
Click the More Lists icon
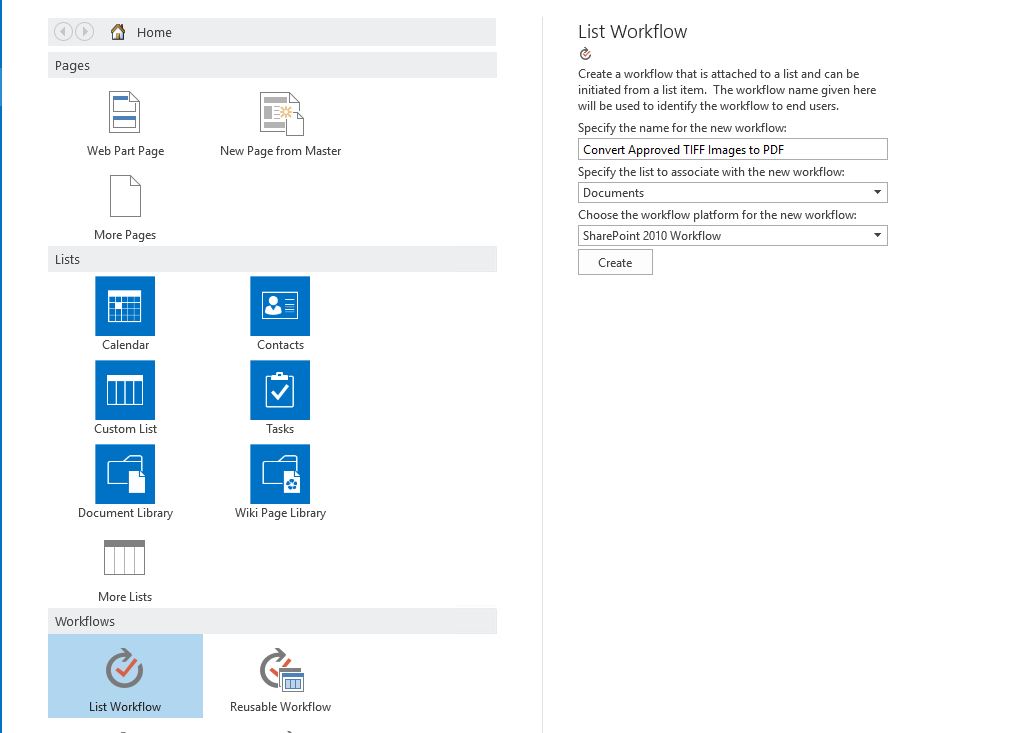[x=124, y=557]
